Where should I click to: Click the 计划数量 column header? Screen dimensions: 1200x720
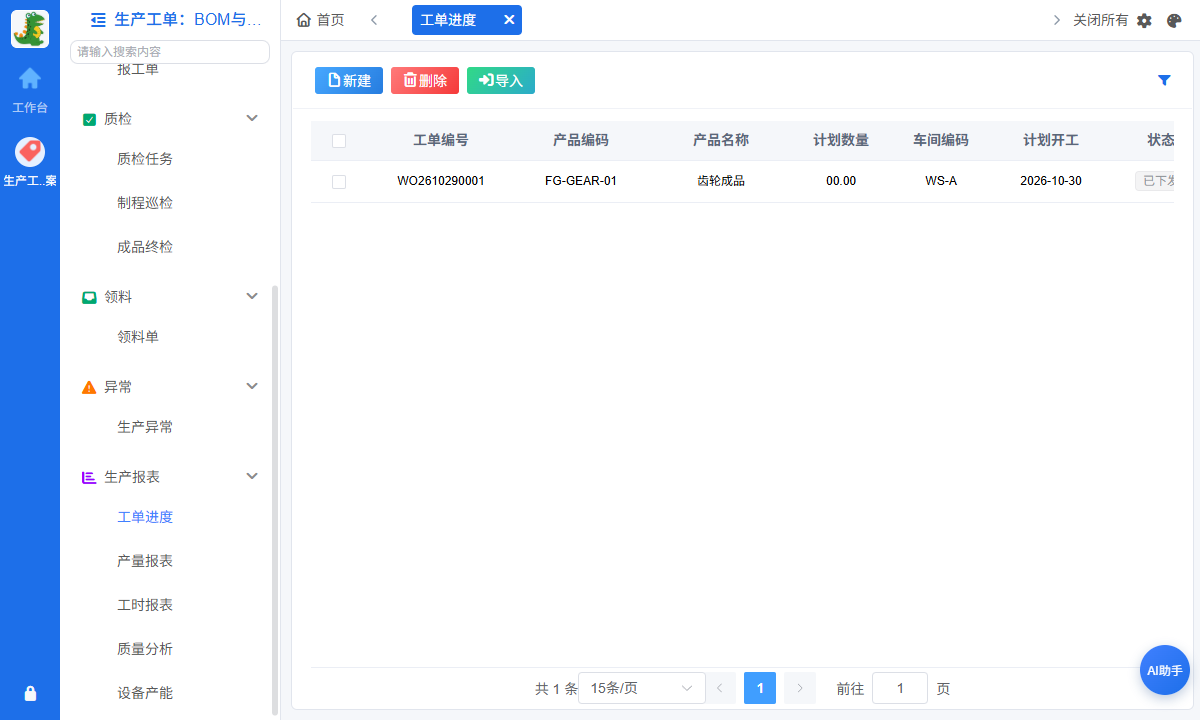pyautogui.click(x=841, y=141)
